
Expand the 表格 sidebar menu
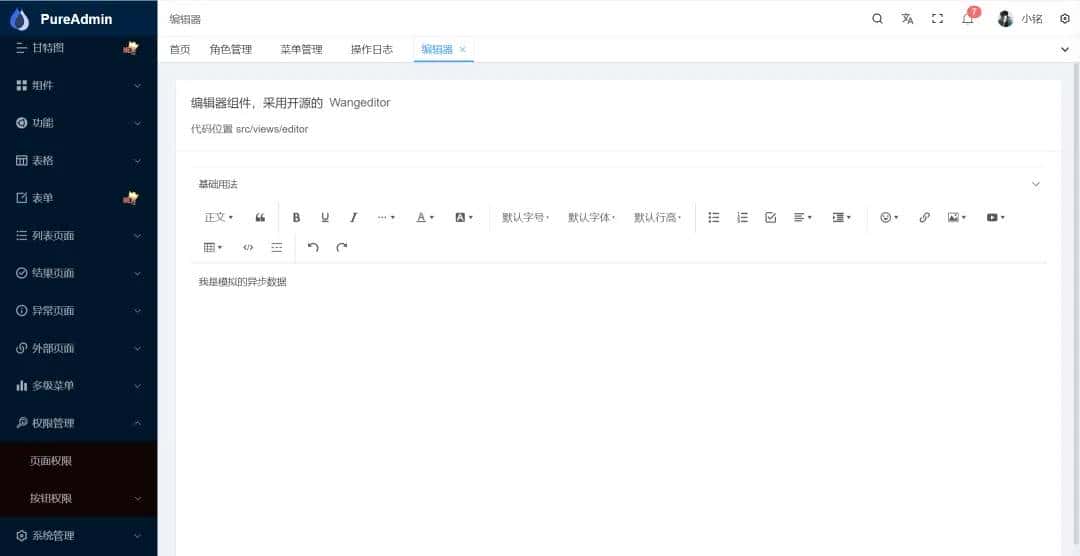[79, 161]
